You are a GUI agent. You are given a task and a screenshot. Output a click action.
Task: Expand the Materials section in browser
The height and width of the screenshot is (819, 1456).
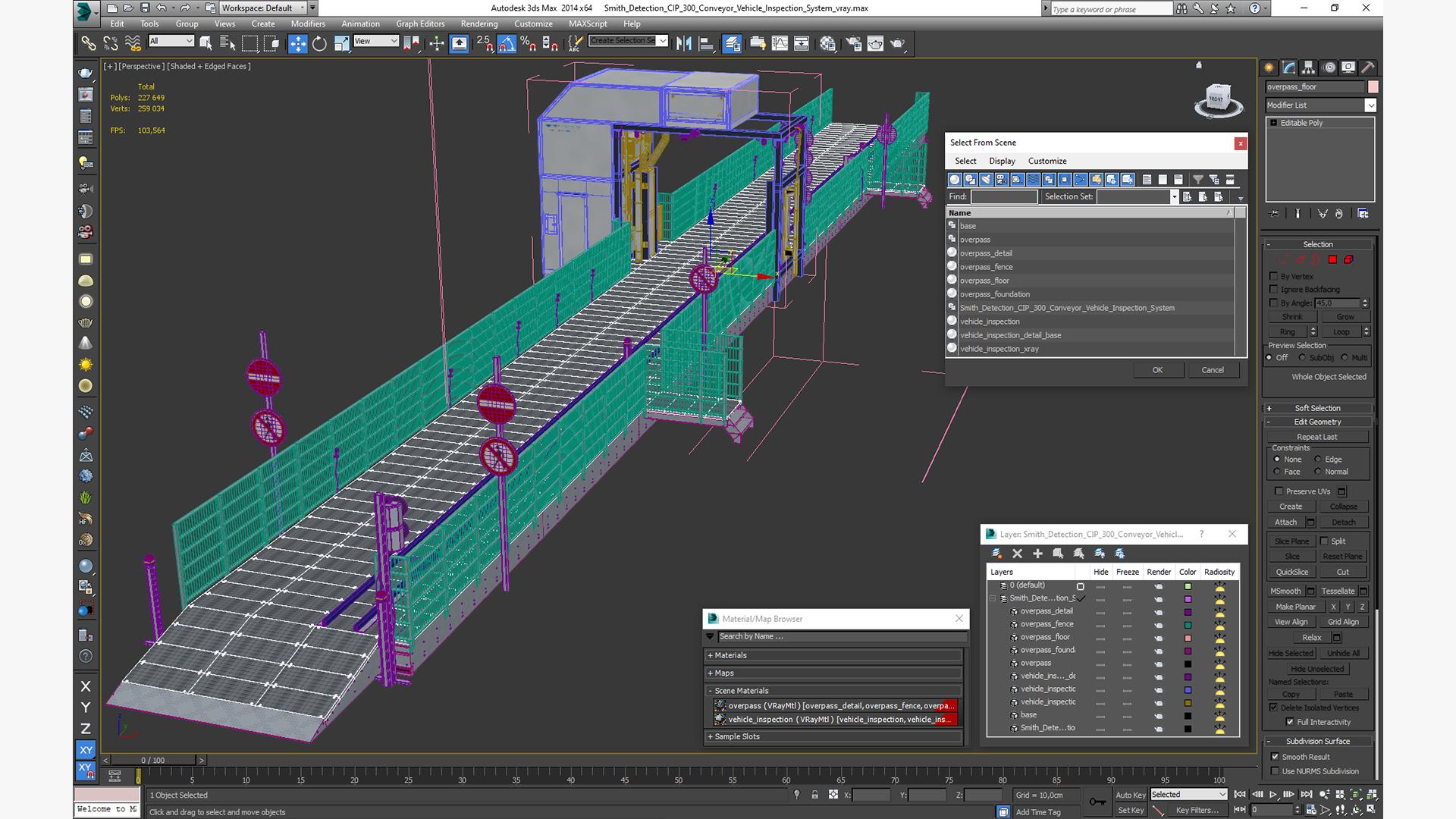pos(730,655)
